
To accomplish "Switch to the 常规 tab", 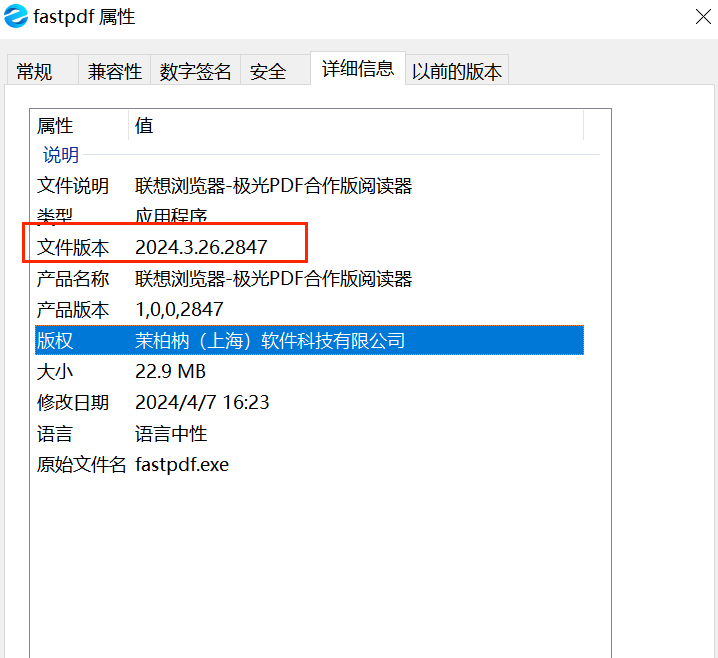I will click(x=42, y=71).
